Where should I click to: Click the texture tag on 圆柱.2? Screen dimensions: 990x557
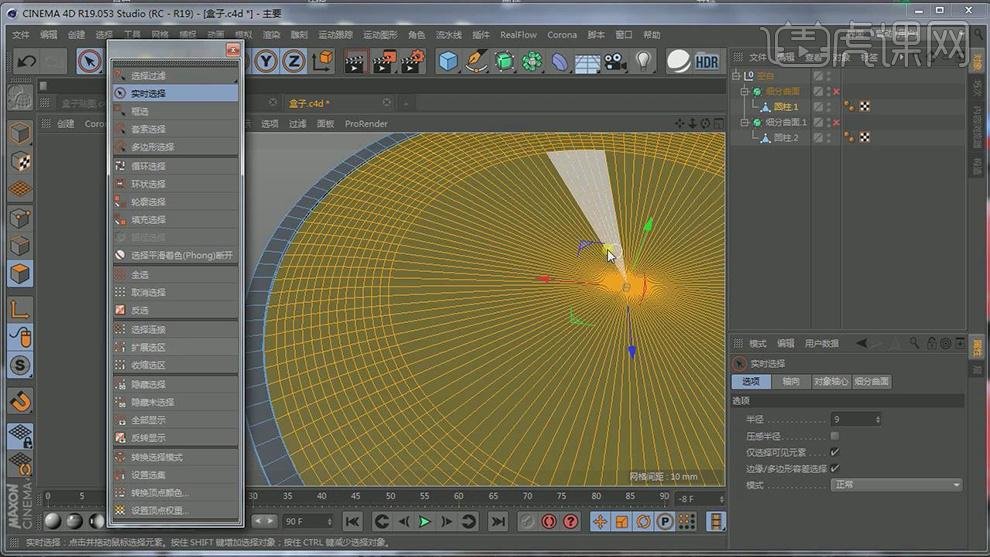[x=865, y=137]
